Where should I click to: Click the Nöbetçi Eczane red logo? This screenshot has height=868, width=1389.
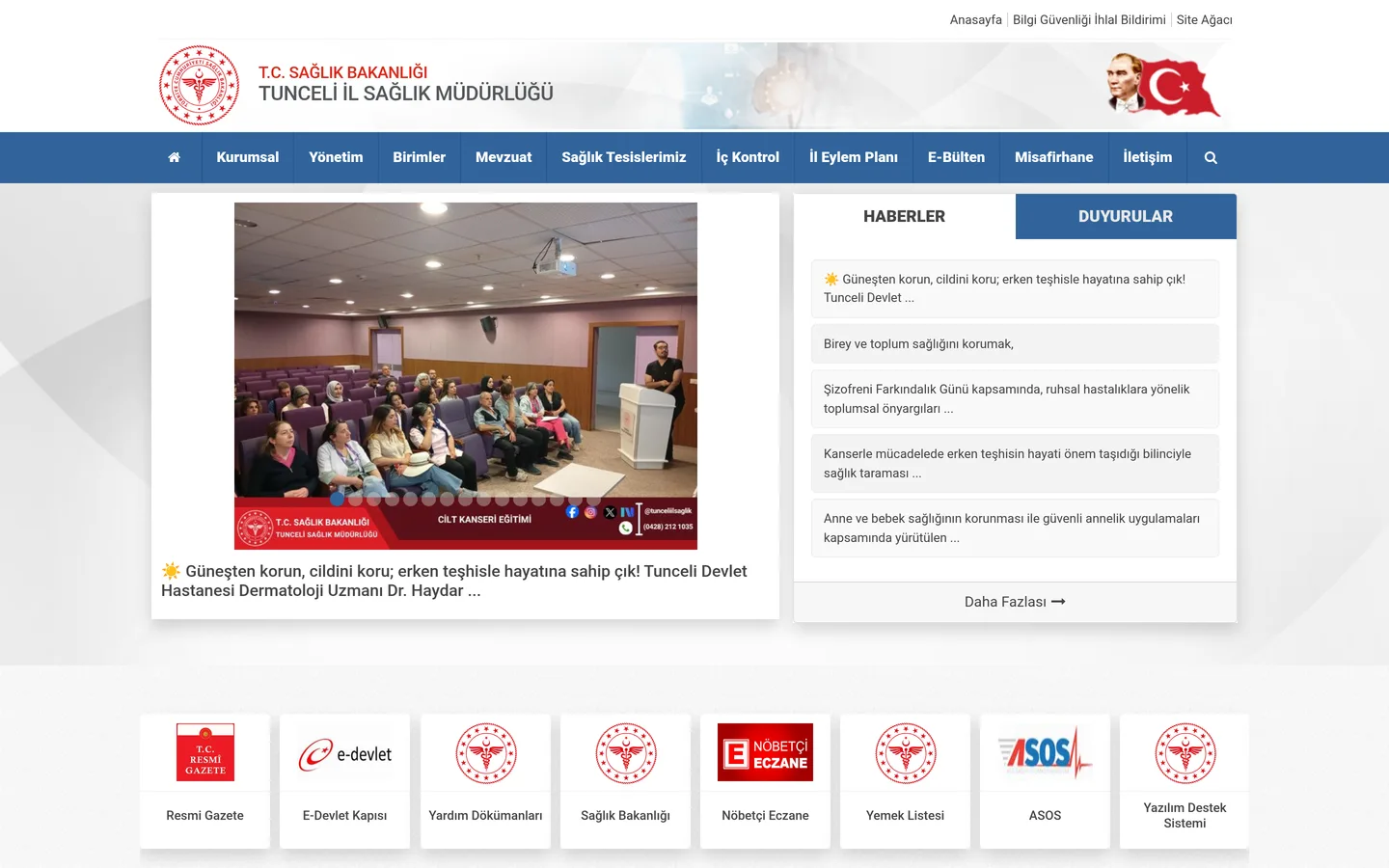766,752
